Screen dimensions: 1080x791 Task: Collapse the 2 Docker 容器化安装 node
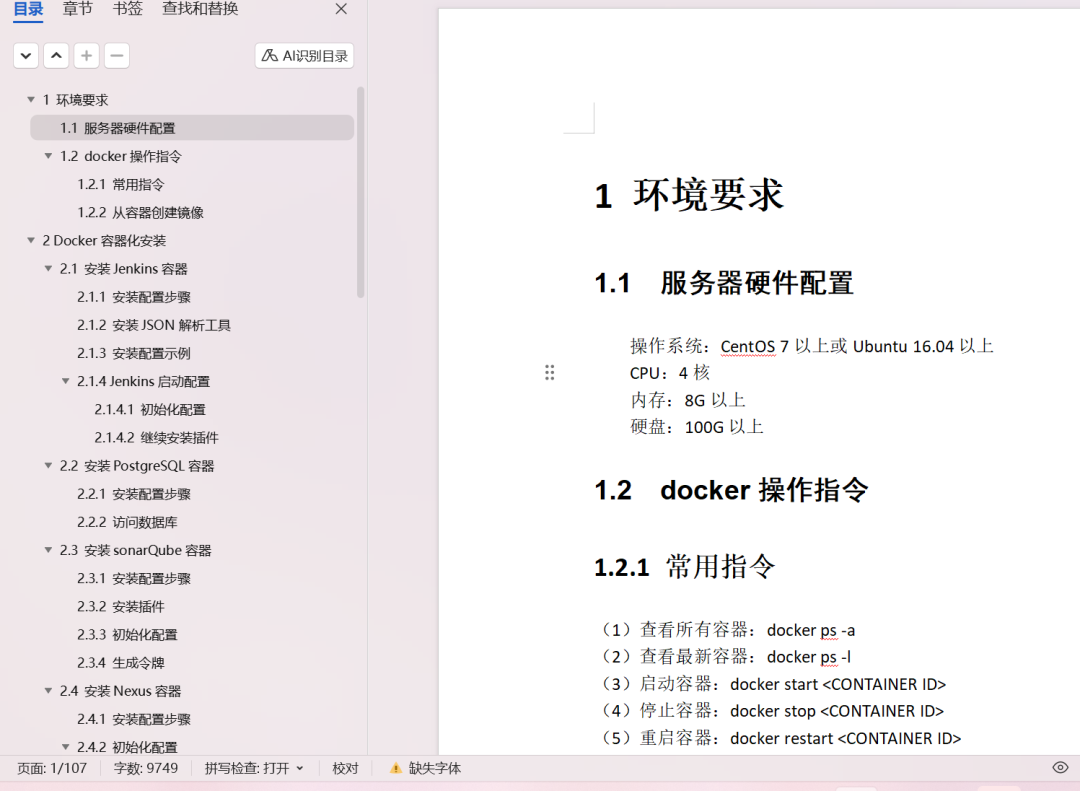tap(31, 240)
